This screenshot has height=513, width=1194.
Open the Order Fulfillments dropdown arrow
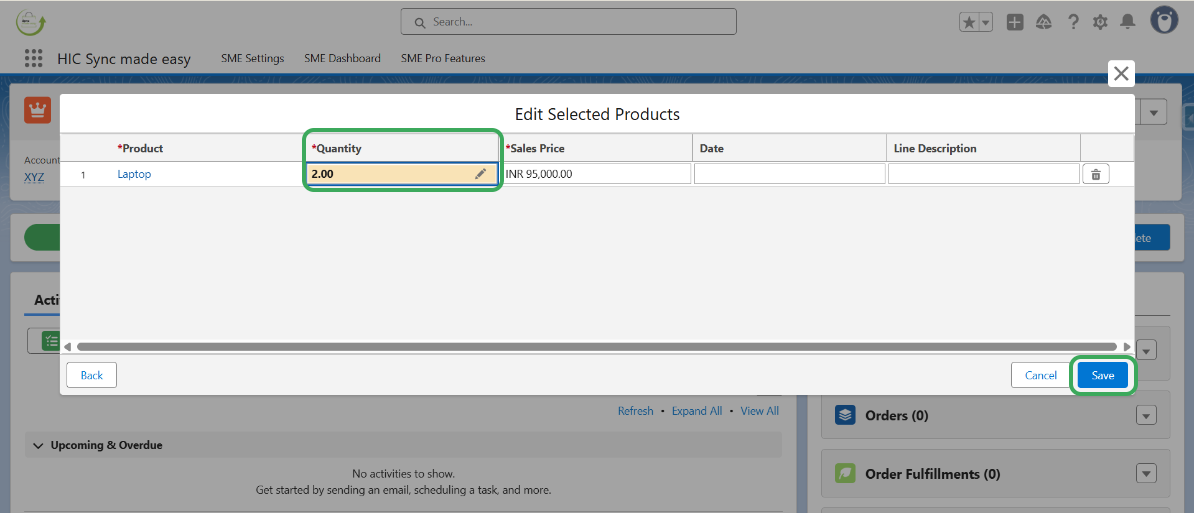pos(1146,474)
